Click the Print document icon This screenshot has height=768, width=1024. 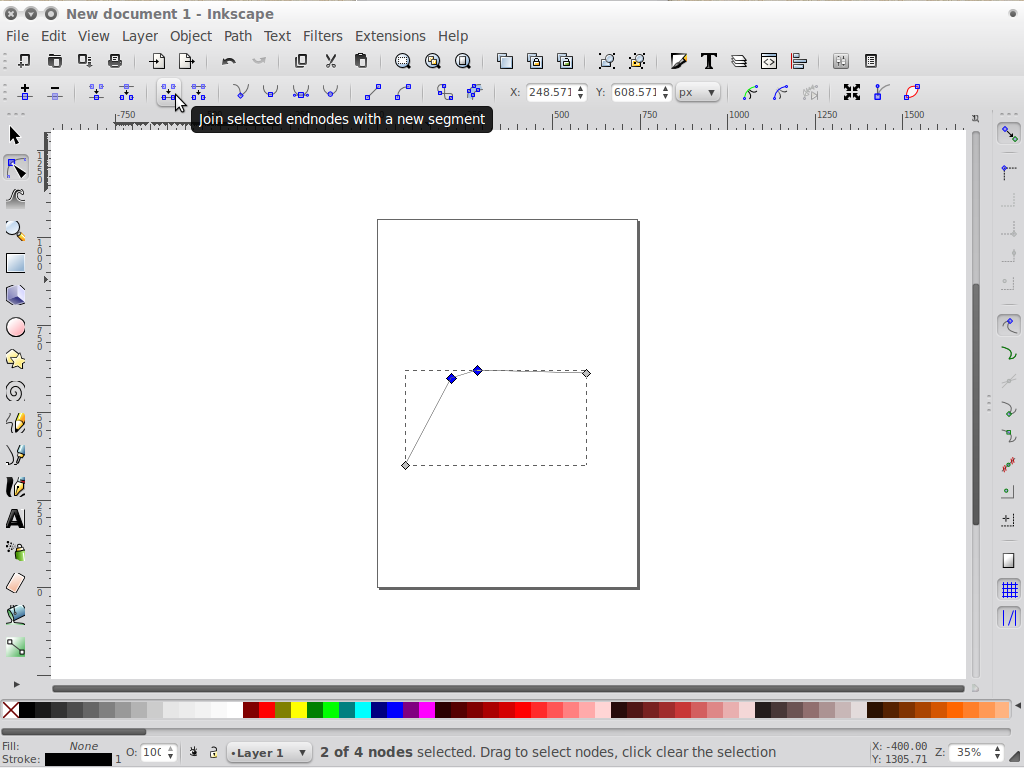click(115, 61)
